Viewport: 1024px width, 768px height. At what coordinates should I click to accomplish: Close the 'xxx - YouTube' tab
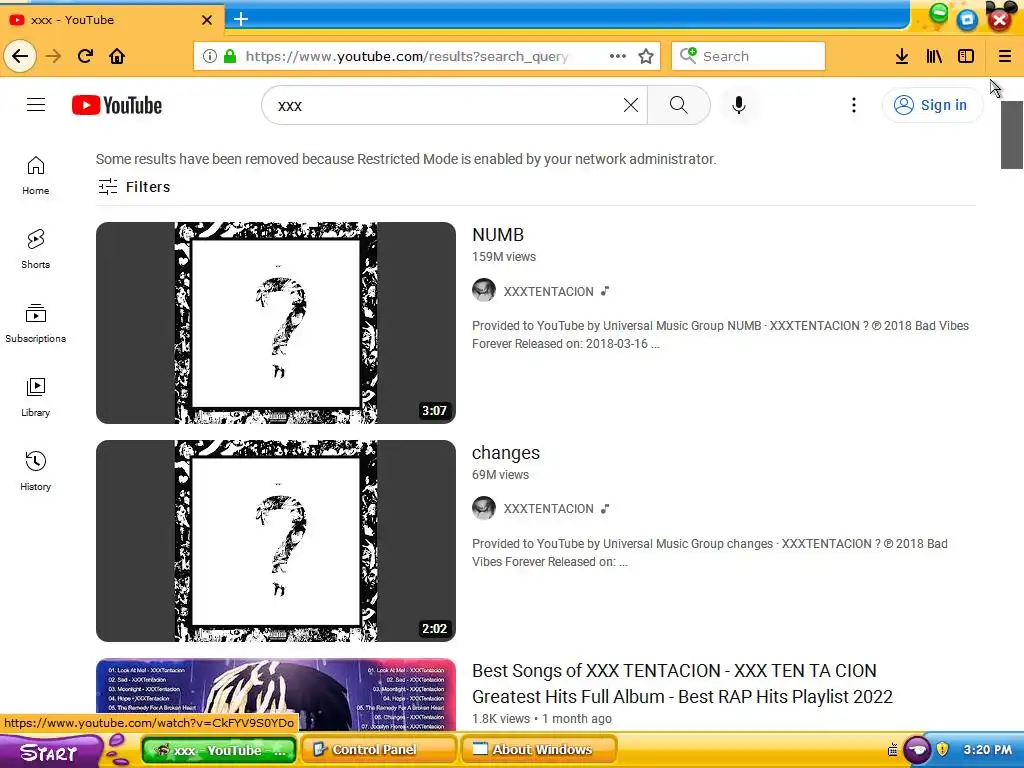pos(207,20)
